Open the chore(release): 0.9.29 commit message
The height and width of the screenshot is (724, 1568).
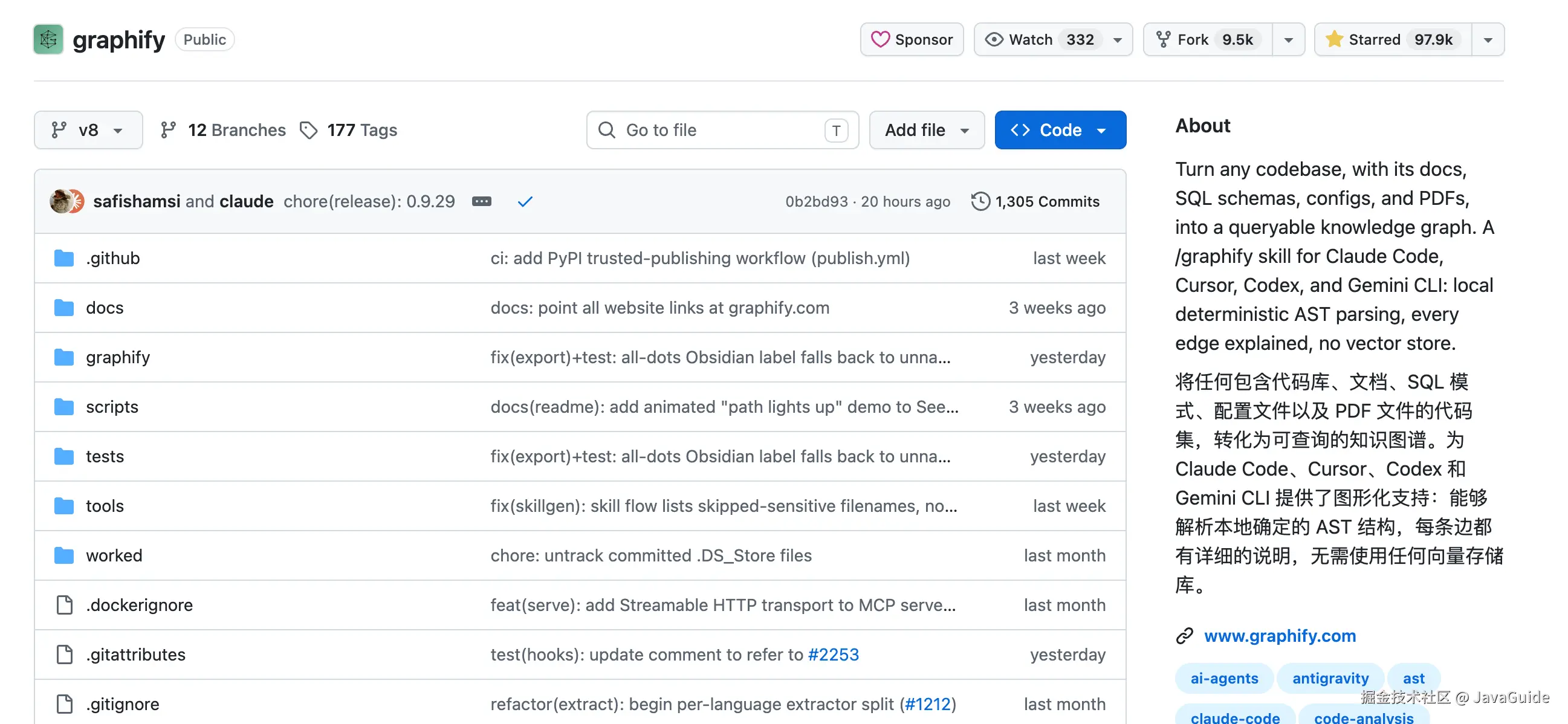pyautogui.click(x=369, y=201)
